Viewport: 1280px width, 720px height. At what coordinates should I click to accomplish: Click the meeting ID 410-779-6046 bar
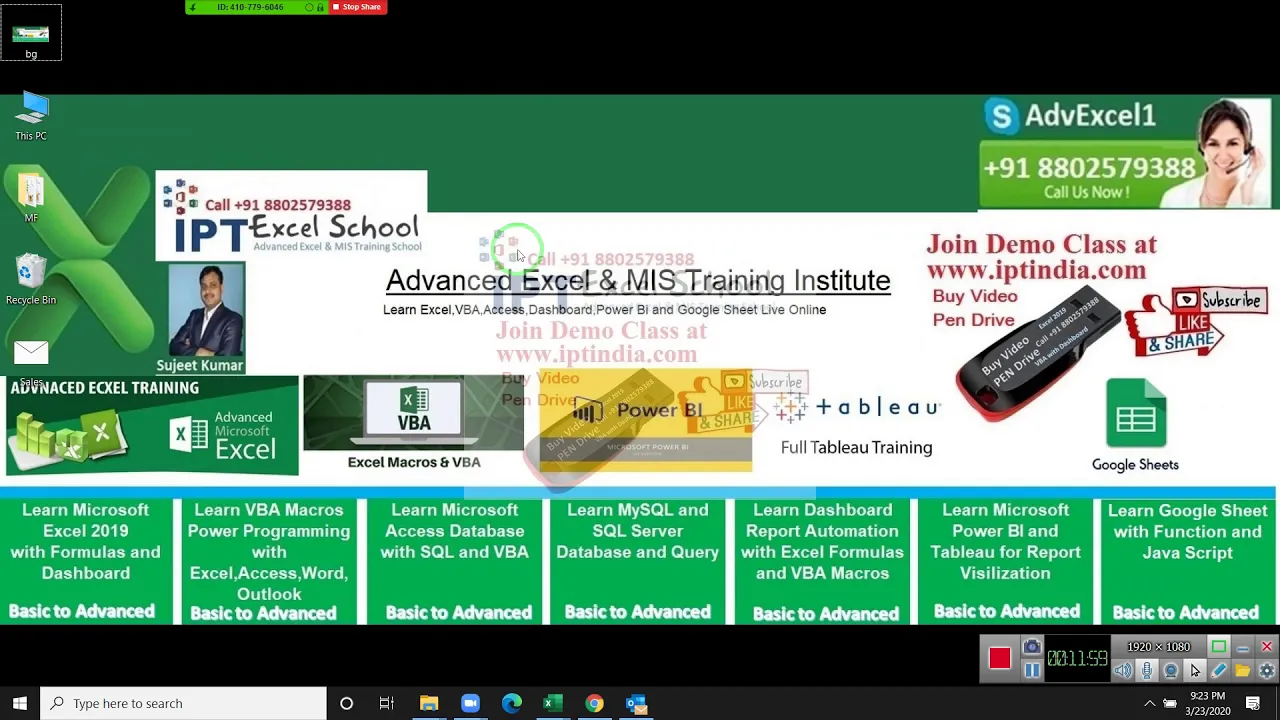point(250,7)
